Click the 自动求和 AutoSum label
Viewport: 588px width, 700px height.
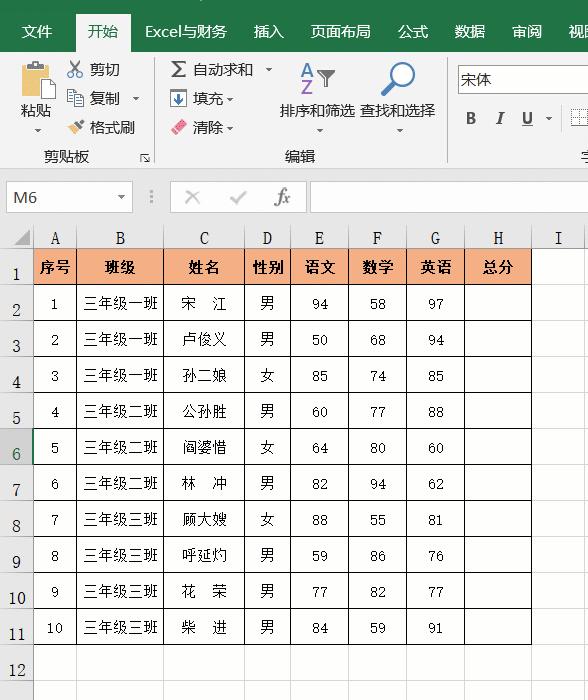(223, 70)
